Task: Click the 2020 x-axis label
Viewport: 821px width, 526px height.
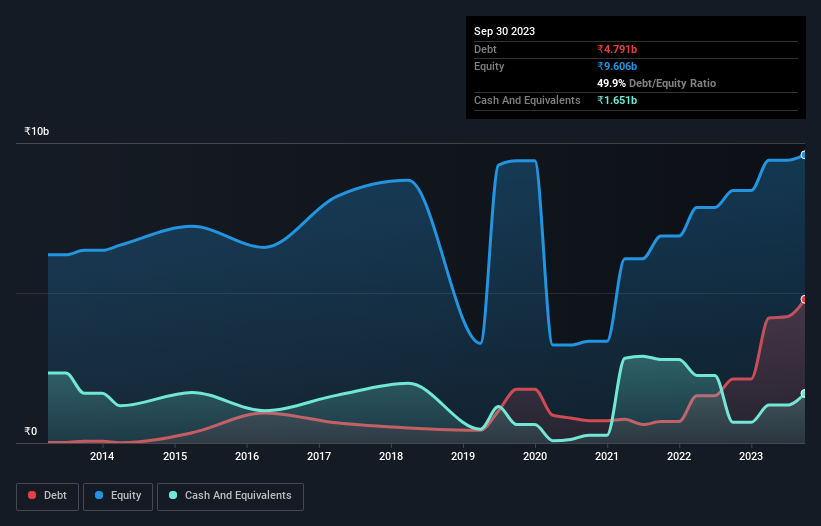Action: tap(535, 456)
